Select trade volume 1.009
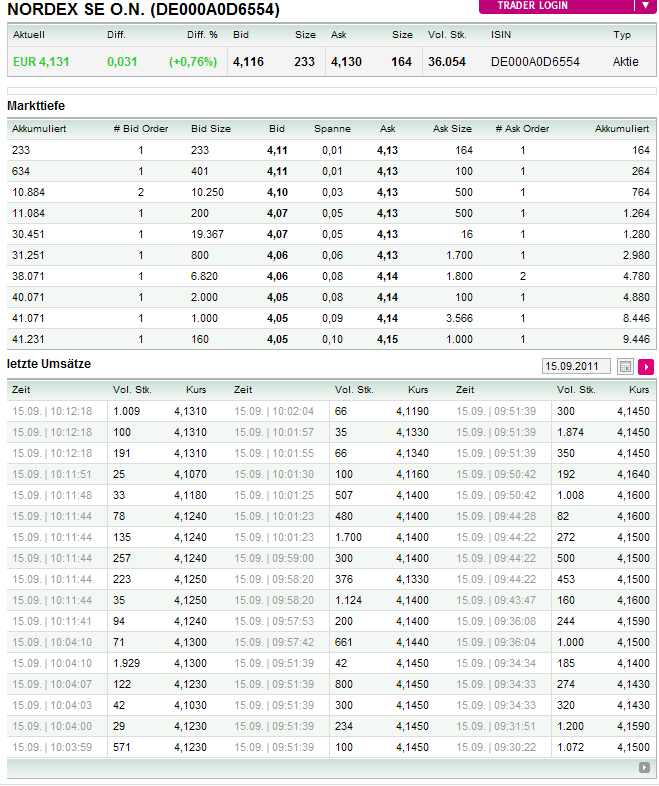 (x=127, y=412)
